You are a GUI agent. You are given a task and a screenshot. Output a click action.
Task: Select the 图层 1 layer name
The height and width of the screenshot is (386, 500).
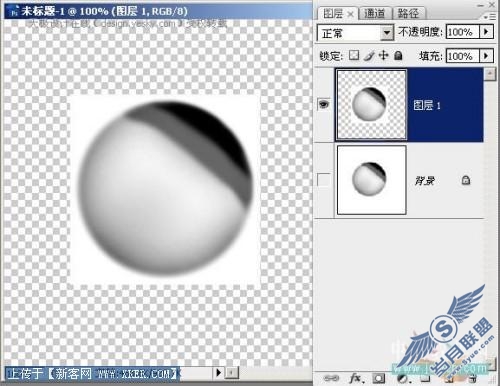[x=427, y=105]
